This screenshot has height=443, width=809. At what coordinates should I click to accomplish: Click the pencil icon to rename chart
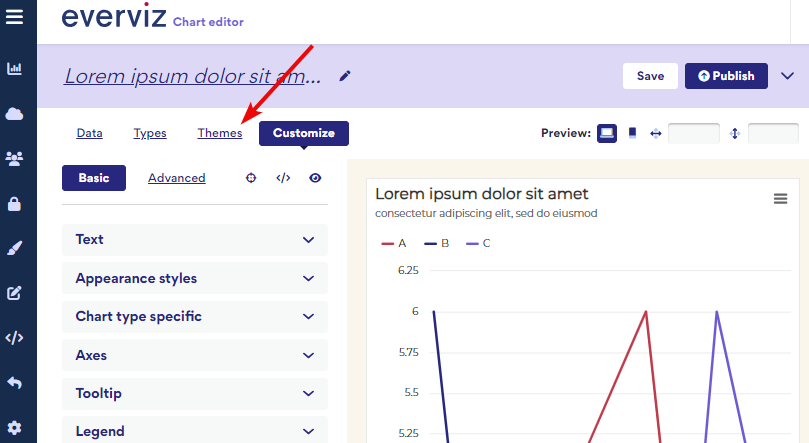click(x=345, y=76)
